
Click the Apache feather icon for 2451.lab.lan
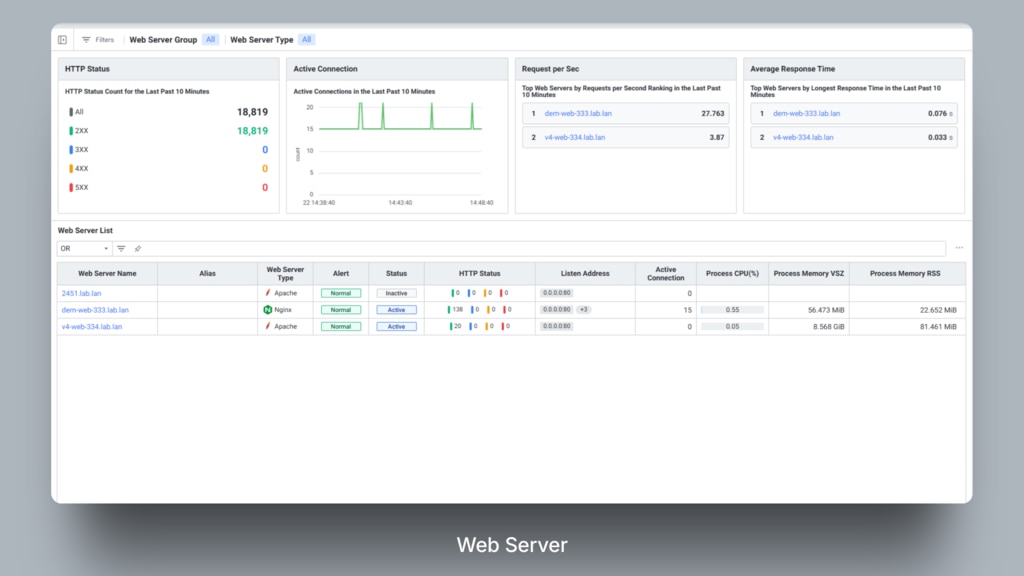(x=268, y=293)
